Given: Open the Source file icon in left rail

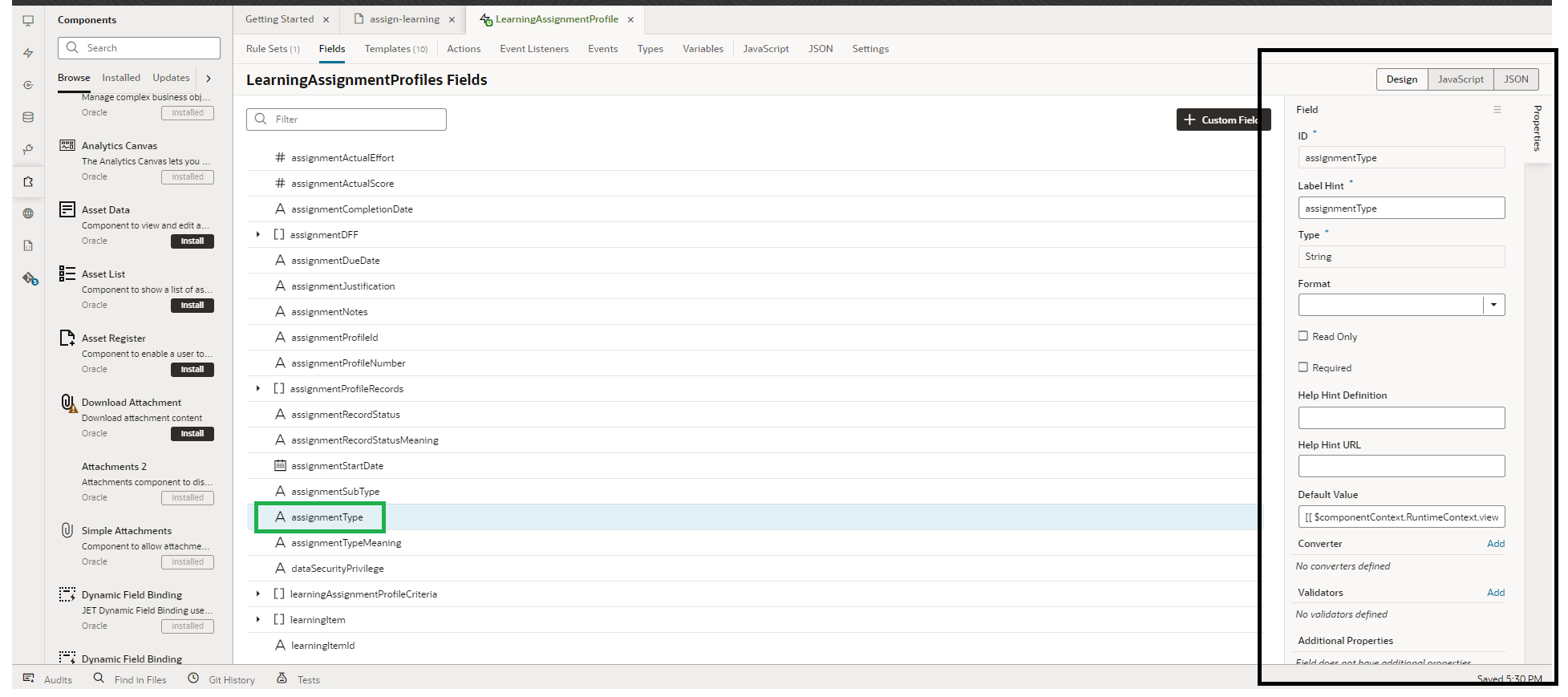Looking at the screenshot, I should (x=28, y=245).
